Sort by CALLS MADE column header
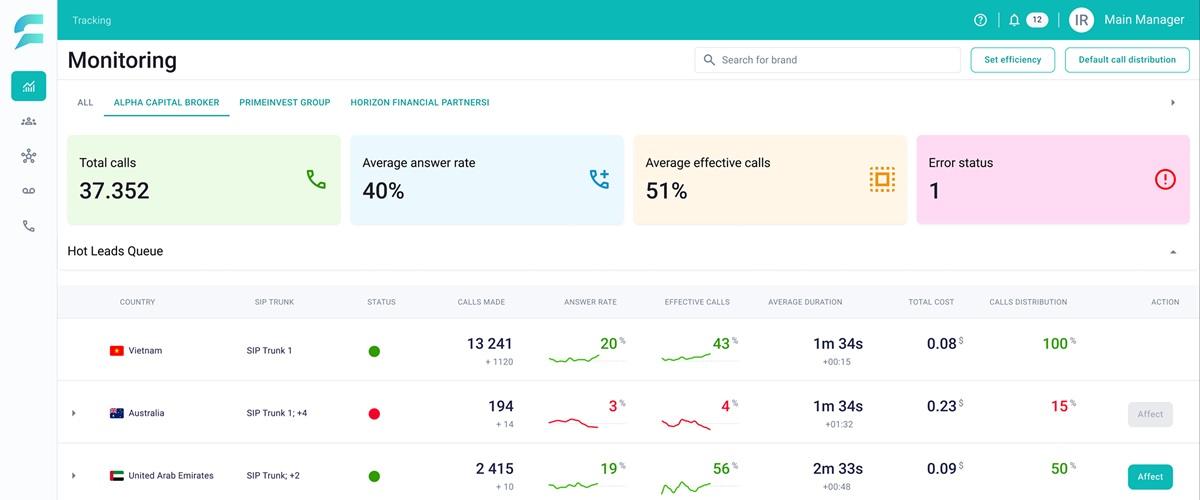Viewport: 1200px width, 500px height. click(x=481, y=302)
